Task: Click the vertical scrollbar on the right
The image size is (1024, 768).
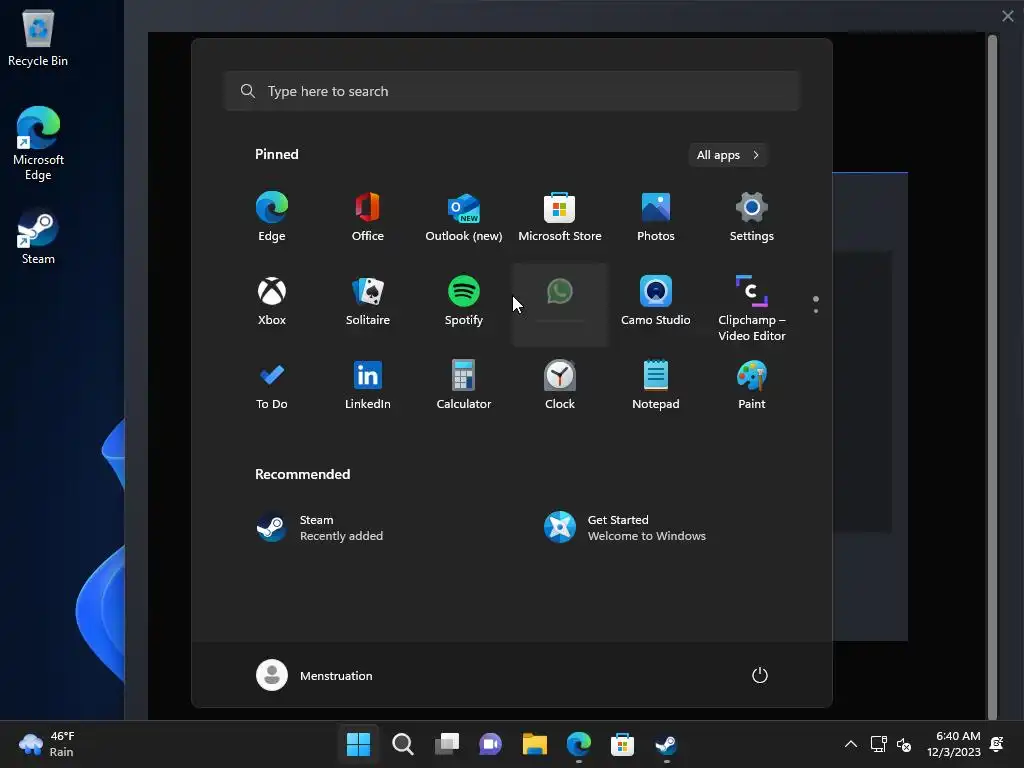Action: click(x=992, y=376)
